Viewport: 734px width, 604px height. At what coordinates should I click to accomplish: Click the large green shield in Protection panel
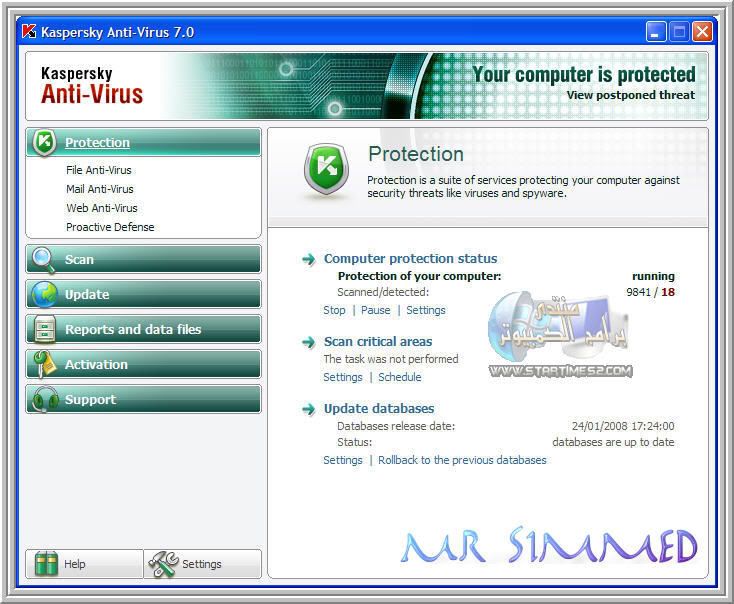coord(326,169)
